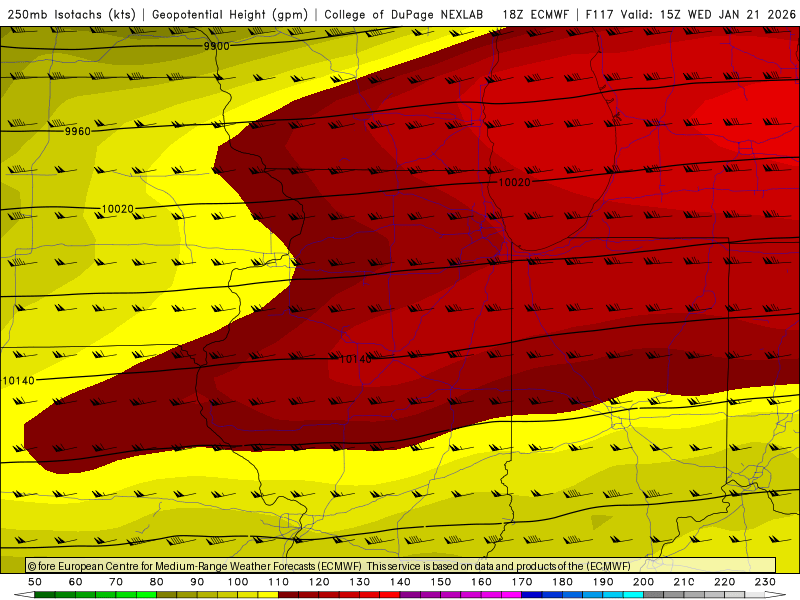The image size is (800, 600).
Task: Click the 170 value on the color scale
Action: tap(522, 582)
